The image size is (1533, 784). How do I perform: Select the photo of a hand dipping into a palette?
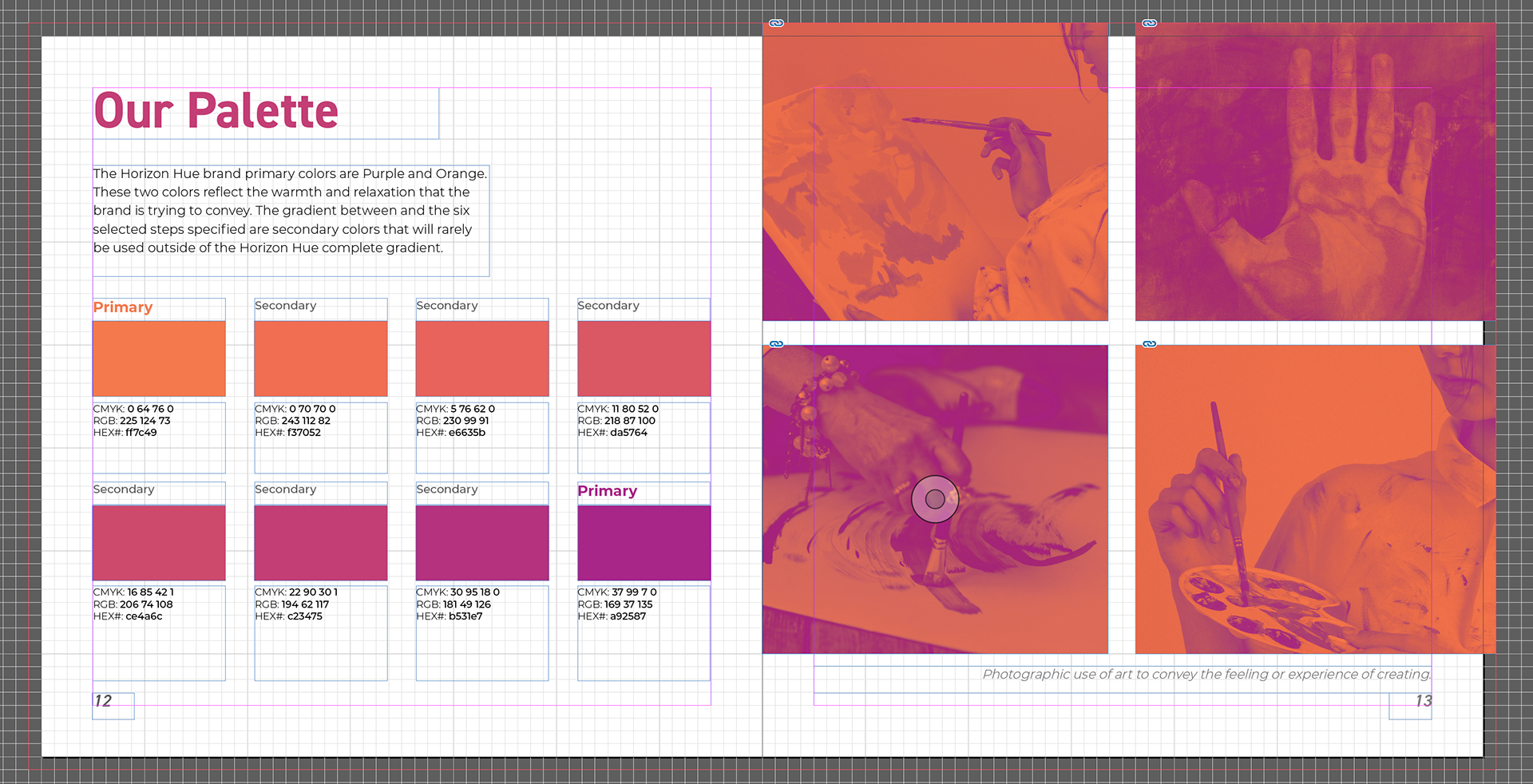[1315, 499]
